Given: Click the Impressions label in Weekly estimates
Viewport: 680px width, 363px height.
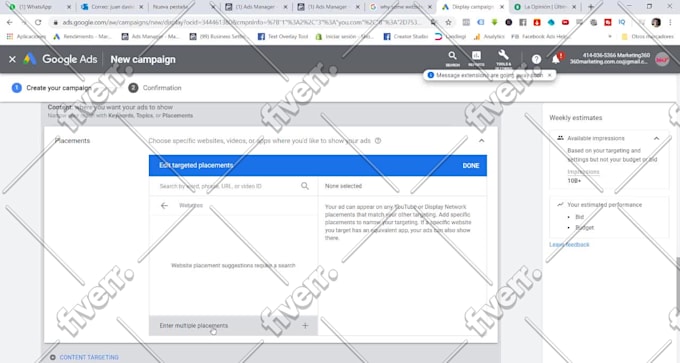Looking at the screenshot, I should point(583,172).
